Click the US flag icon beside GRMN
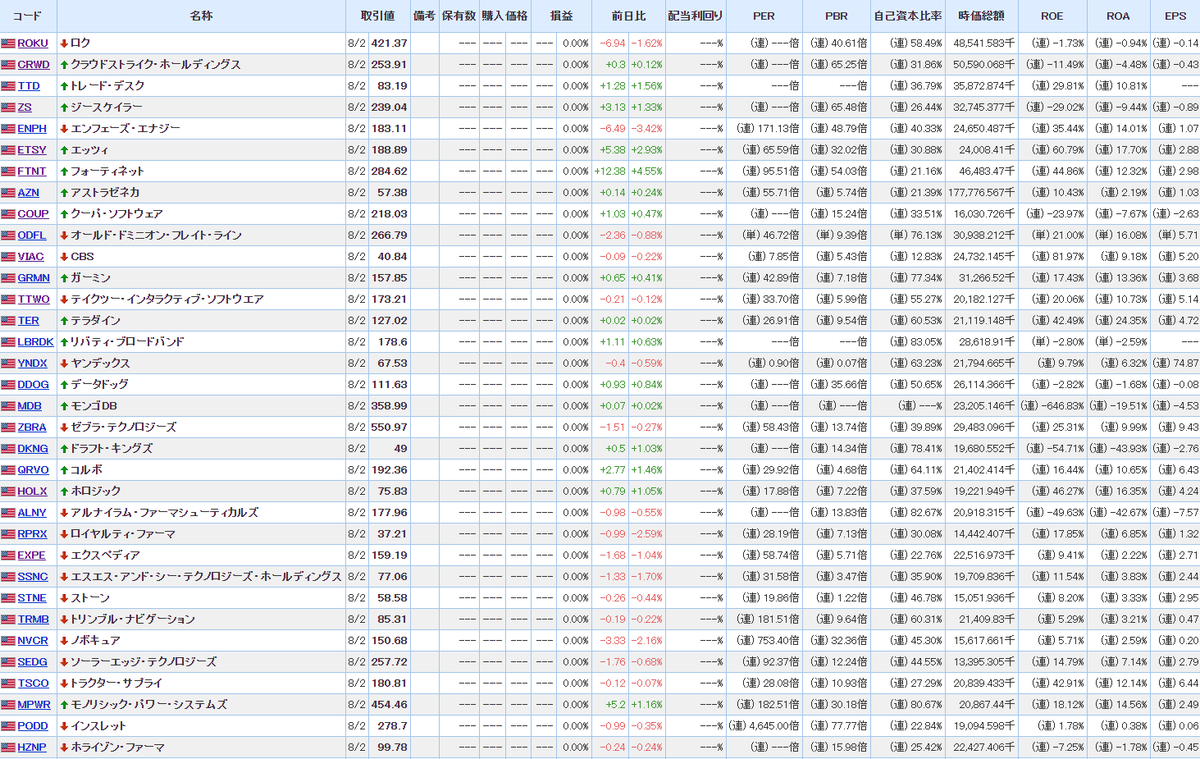 pyautogui.click(x=9, y=278)
